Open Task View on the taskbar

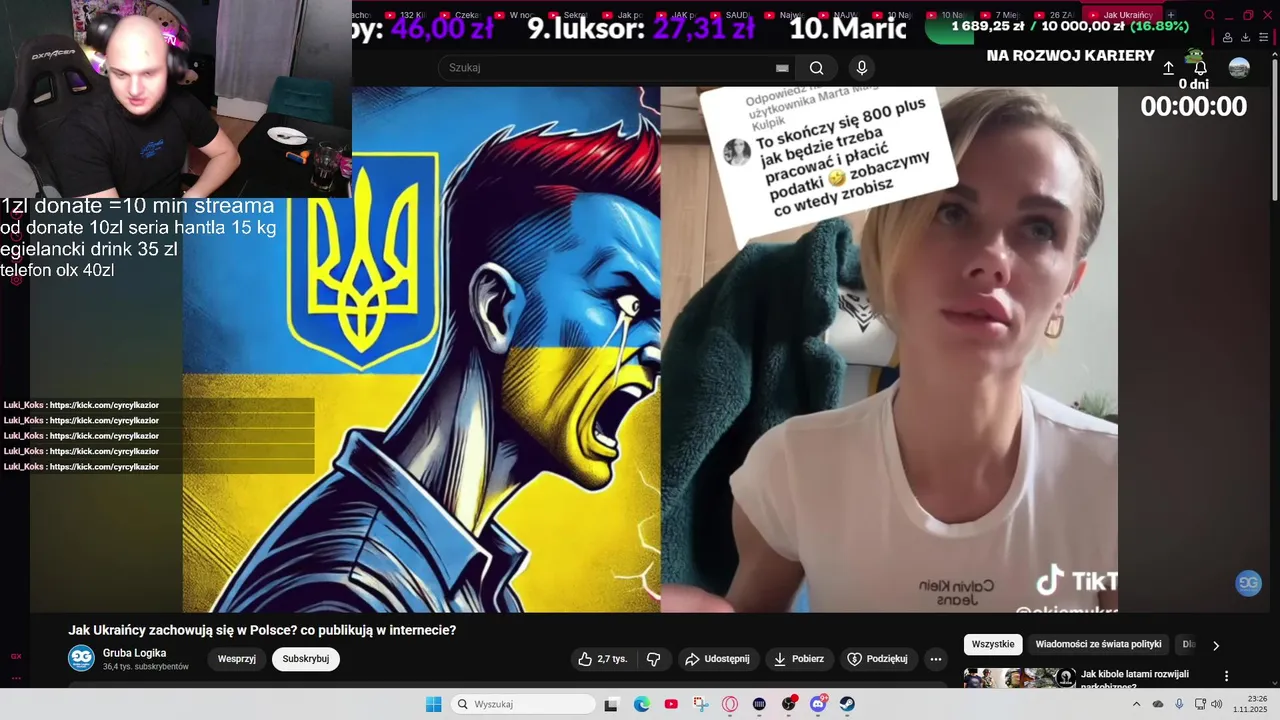pos(611,704)
